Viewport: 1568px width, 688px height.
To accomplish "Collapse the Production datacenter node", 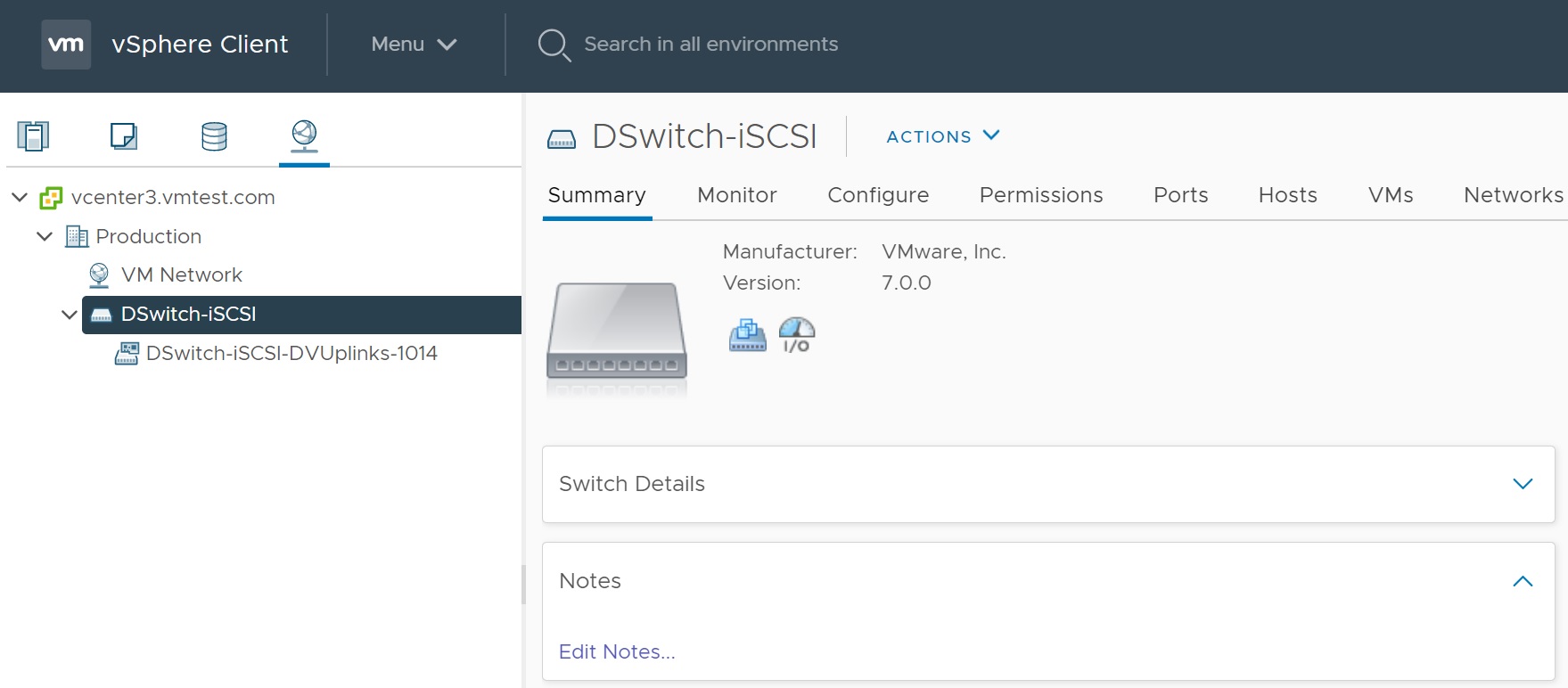I will tap(45, 236).
